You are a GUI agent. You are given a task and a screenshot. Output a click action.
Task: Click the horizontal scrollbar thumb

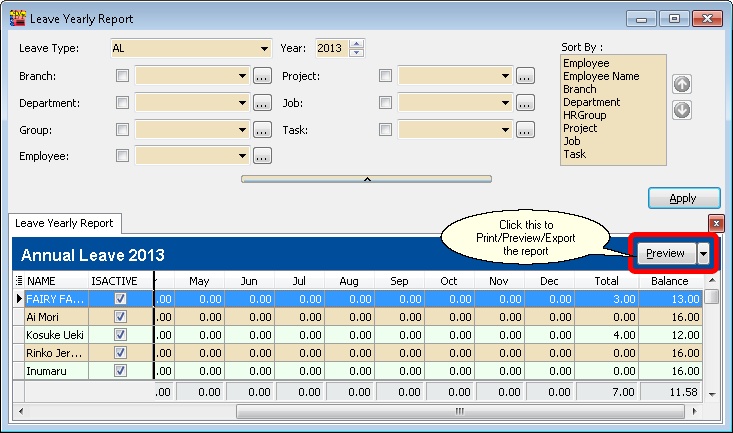click(x=459, y=411)
